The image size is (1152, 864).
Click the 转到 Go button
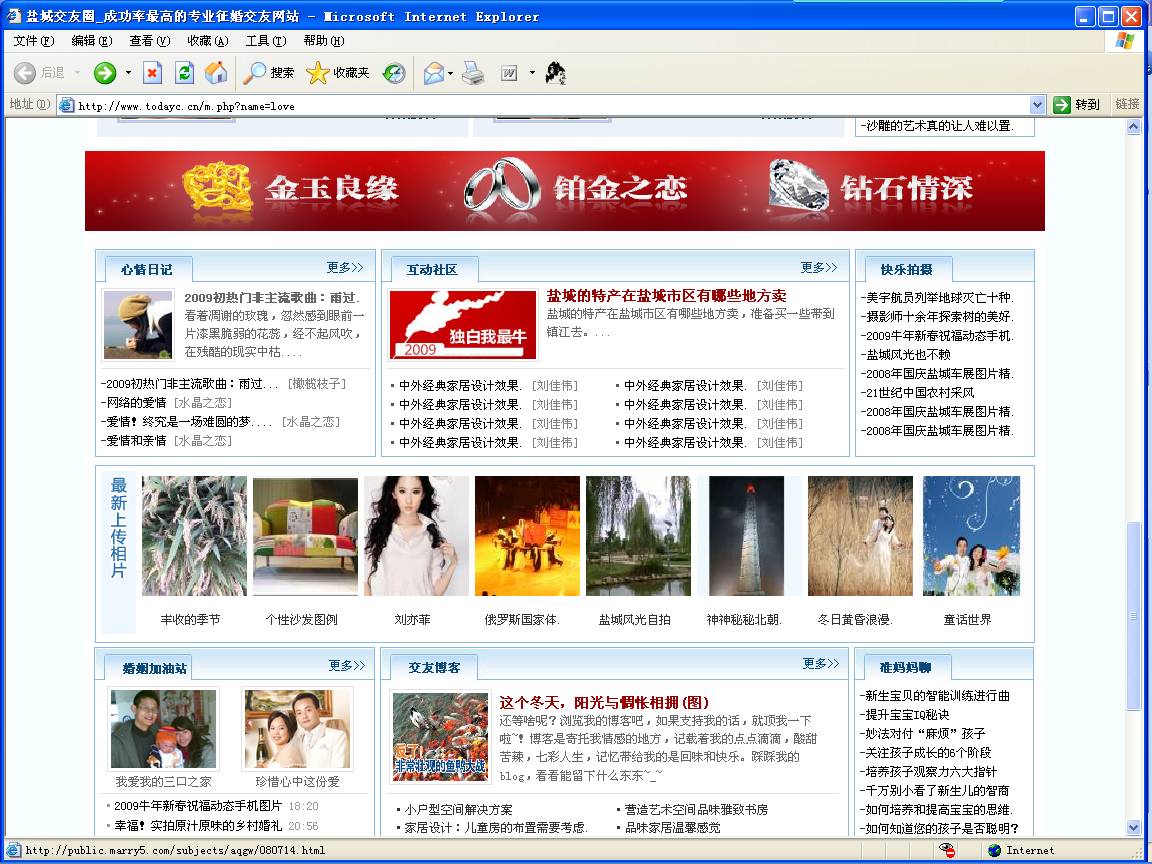1077,105
